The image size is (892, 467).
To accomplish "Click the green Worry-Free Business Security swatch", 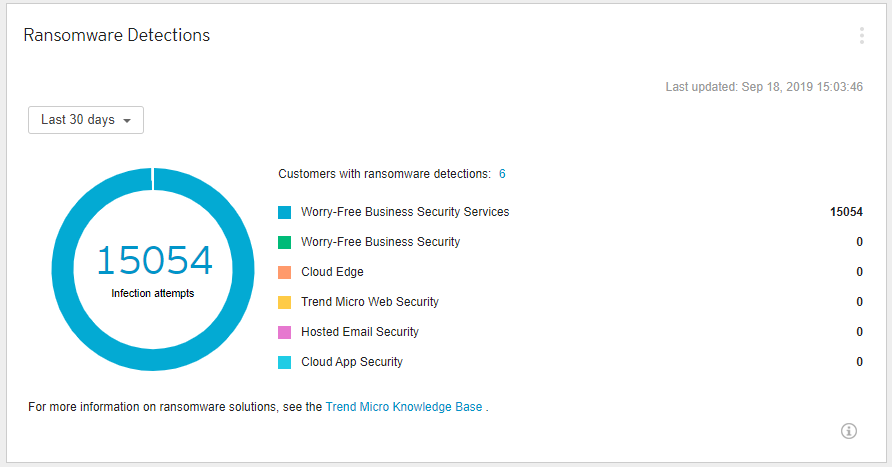I will [x=285, y=242].
